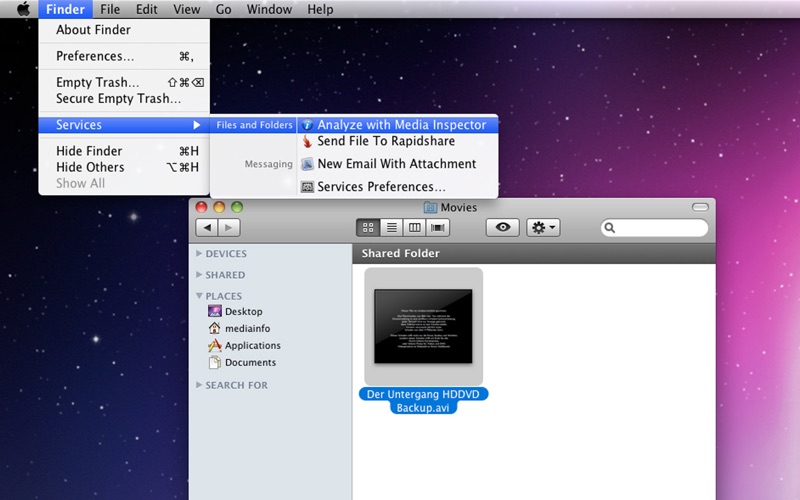Open the File menu
Image resolution: width=800 pixels, height=500 pixels.
coord(110,9)
